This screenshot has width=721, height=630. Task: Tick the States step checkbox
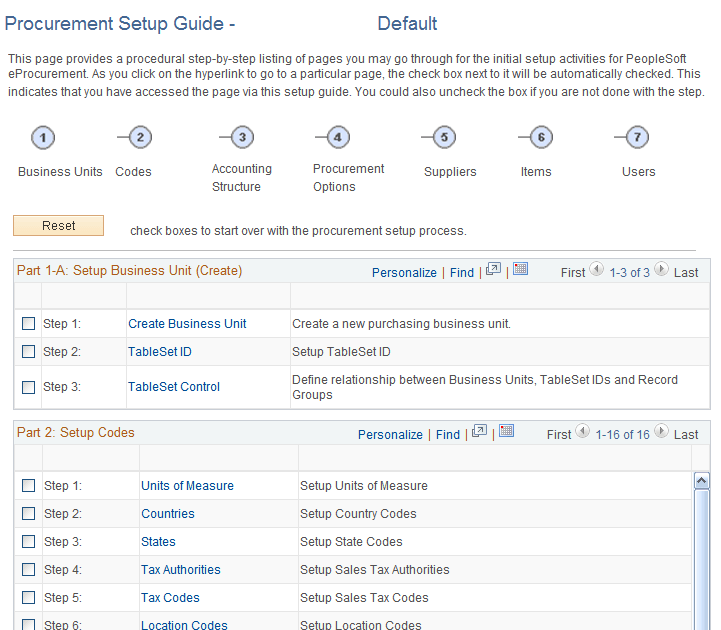[29, 542]
